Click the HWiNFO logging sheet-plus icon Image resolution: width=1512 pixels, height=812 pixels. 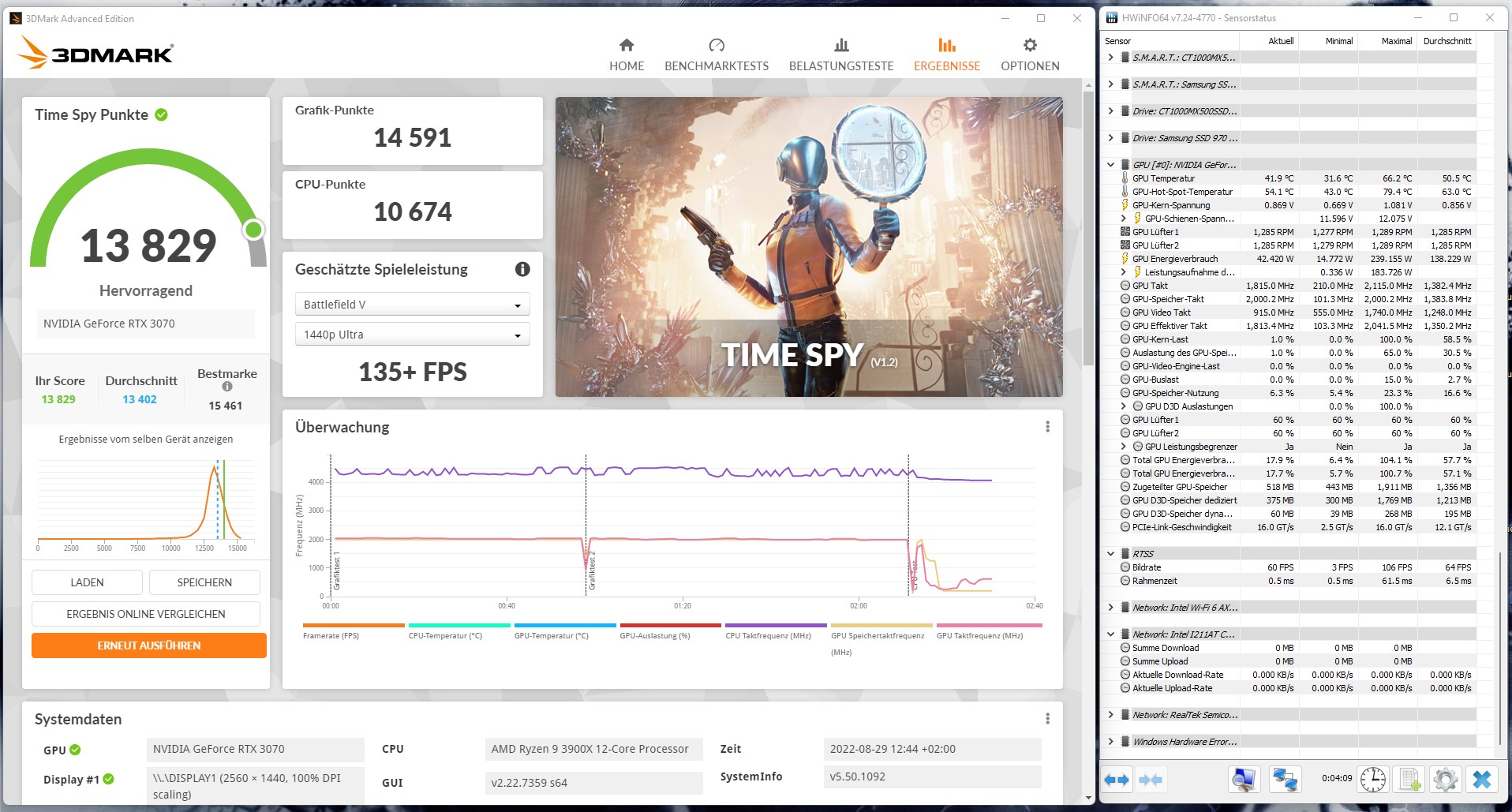click(x=1409, y=780)
